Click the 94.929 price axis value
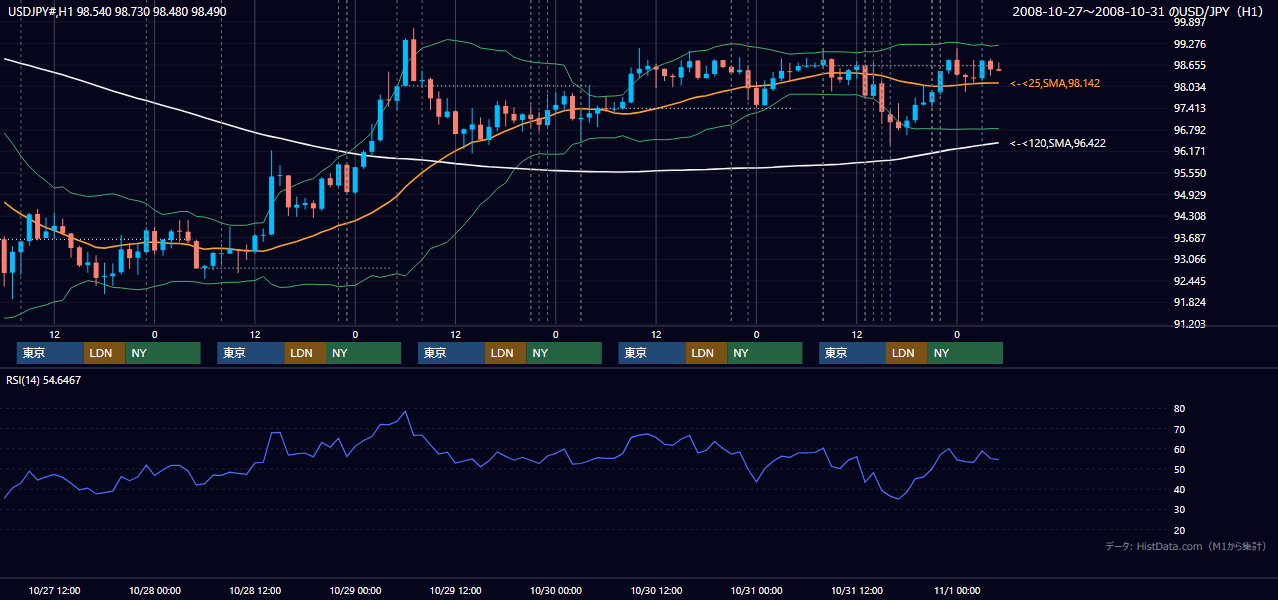The image size is (1278, 600). 1188,194
